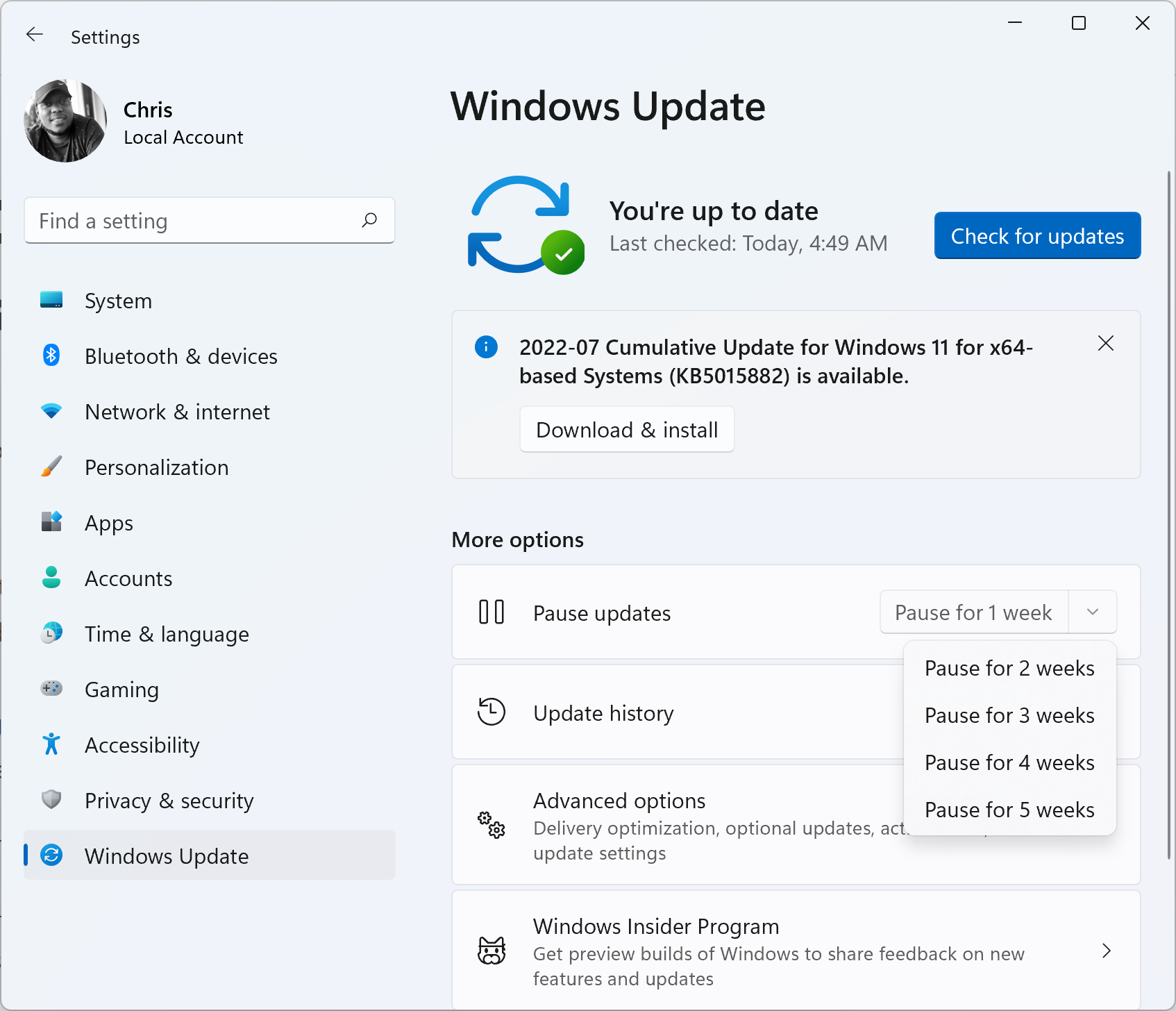Click Pause for 1 week button
This screenshot has height=1011, width=1176.
click(x=973, y=612)
